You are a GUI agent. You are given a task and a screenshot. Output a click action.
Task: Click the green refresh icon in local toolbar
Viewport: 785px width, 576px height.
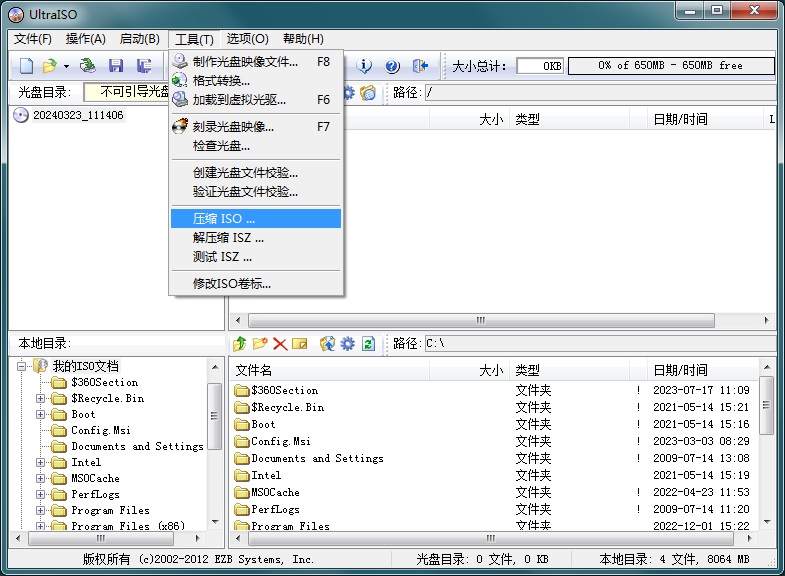pyautogui.click(x=368, y=344)
